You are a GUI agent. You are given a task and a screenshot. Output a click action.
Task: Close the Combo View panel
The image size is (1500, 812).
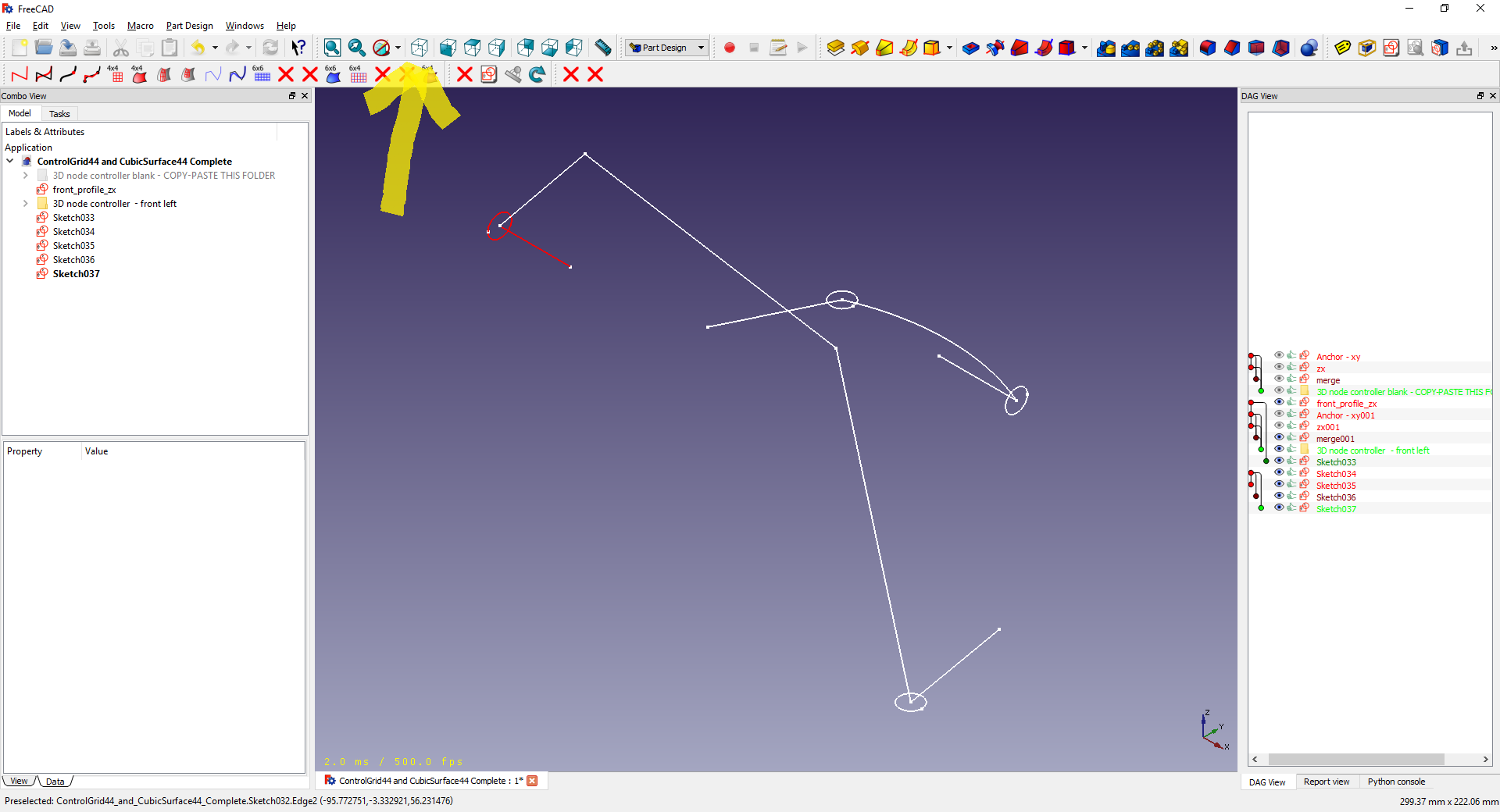click(305, 96)
